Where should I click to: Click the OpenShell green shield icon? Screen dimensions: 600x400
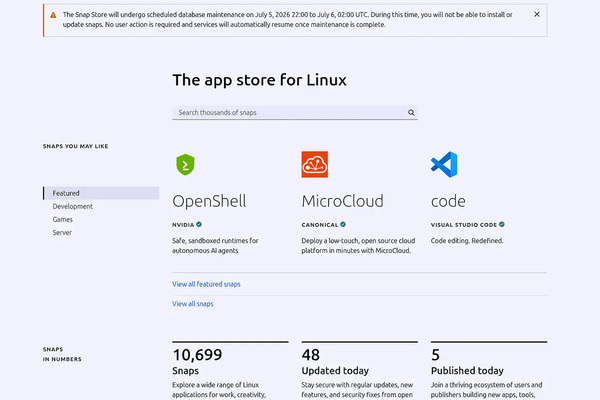185,165
